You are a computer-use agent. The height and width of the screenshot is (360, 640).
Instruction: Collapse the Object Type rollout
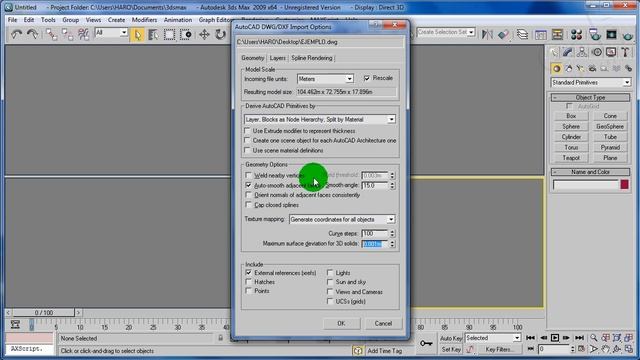click(x=590, y=98)
